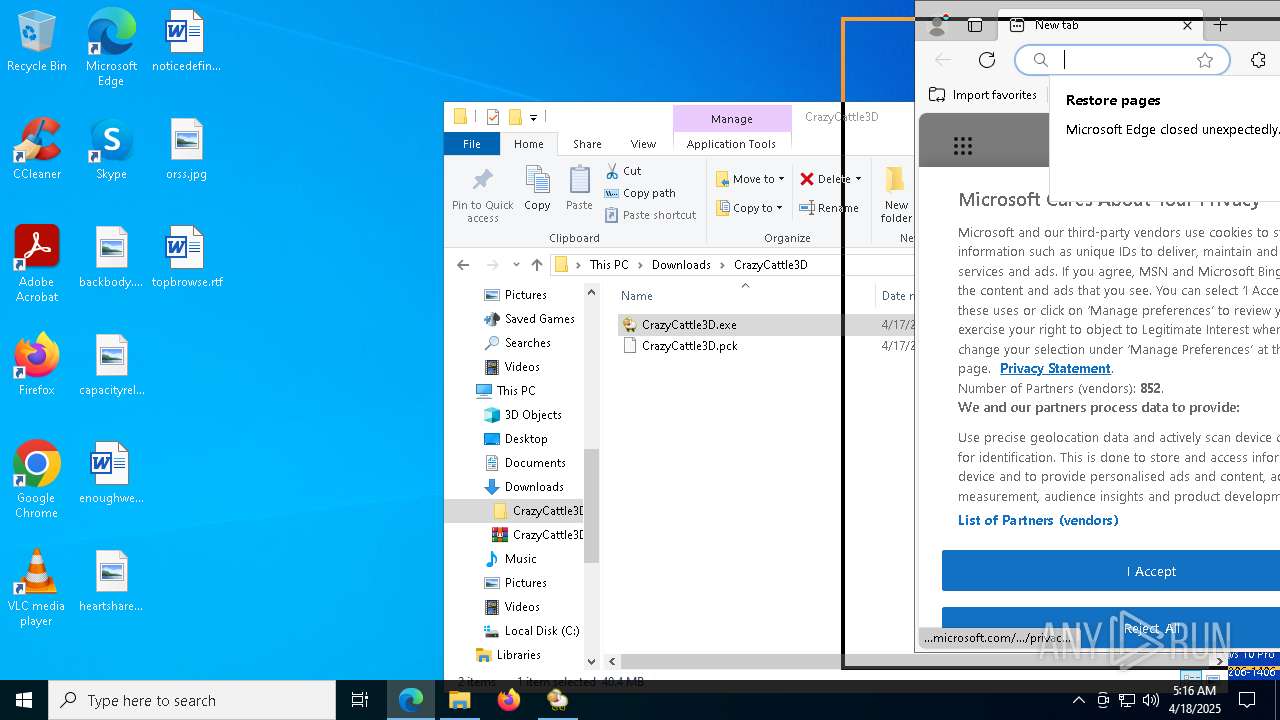Click taskbar search box
This screenshot has height=720, width=1280.
[x=192, y=700]
